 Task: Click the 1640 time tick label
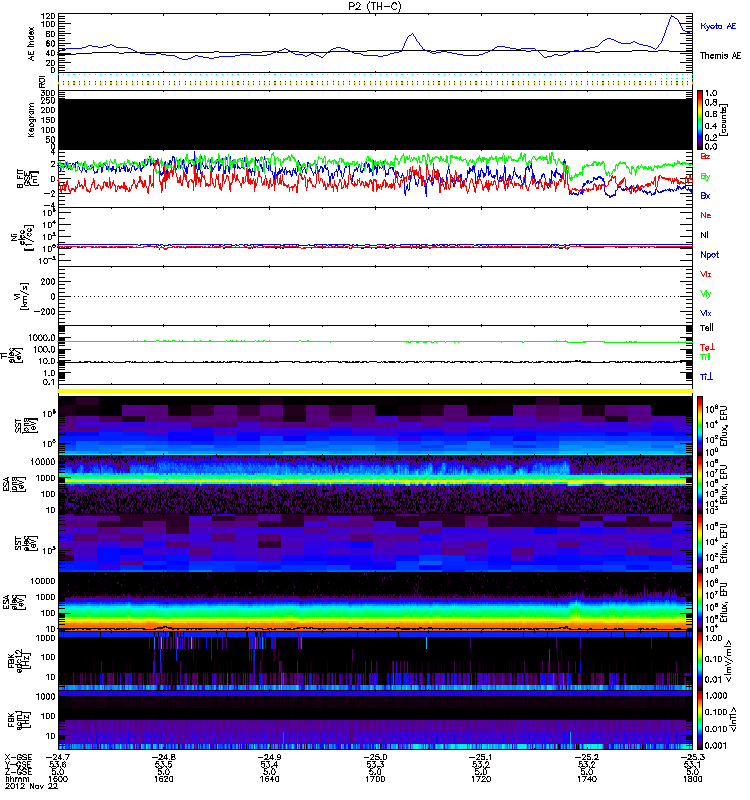click(269, 779)
